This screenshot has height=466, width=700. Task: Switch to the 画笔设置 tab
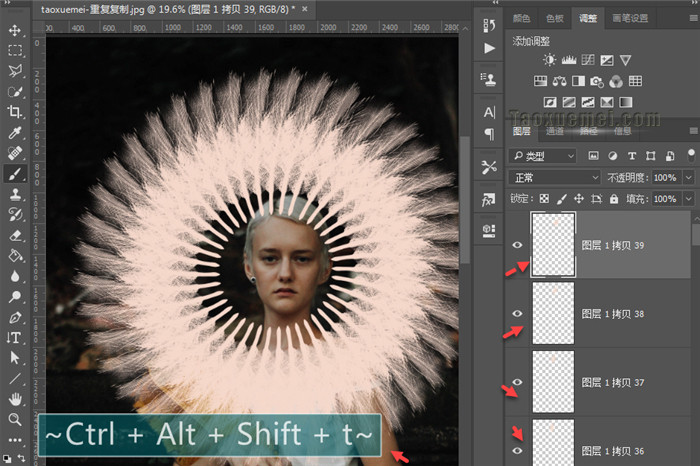point(630,18)
